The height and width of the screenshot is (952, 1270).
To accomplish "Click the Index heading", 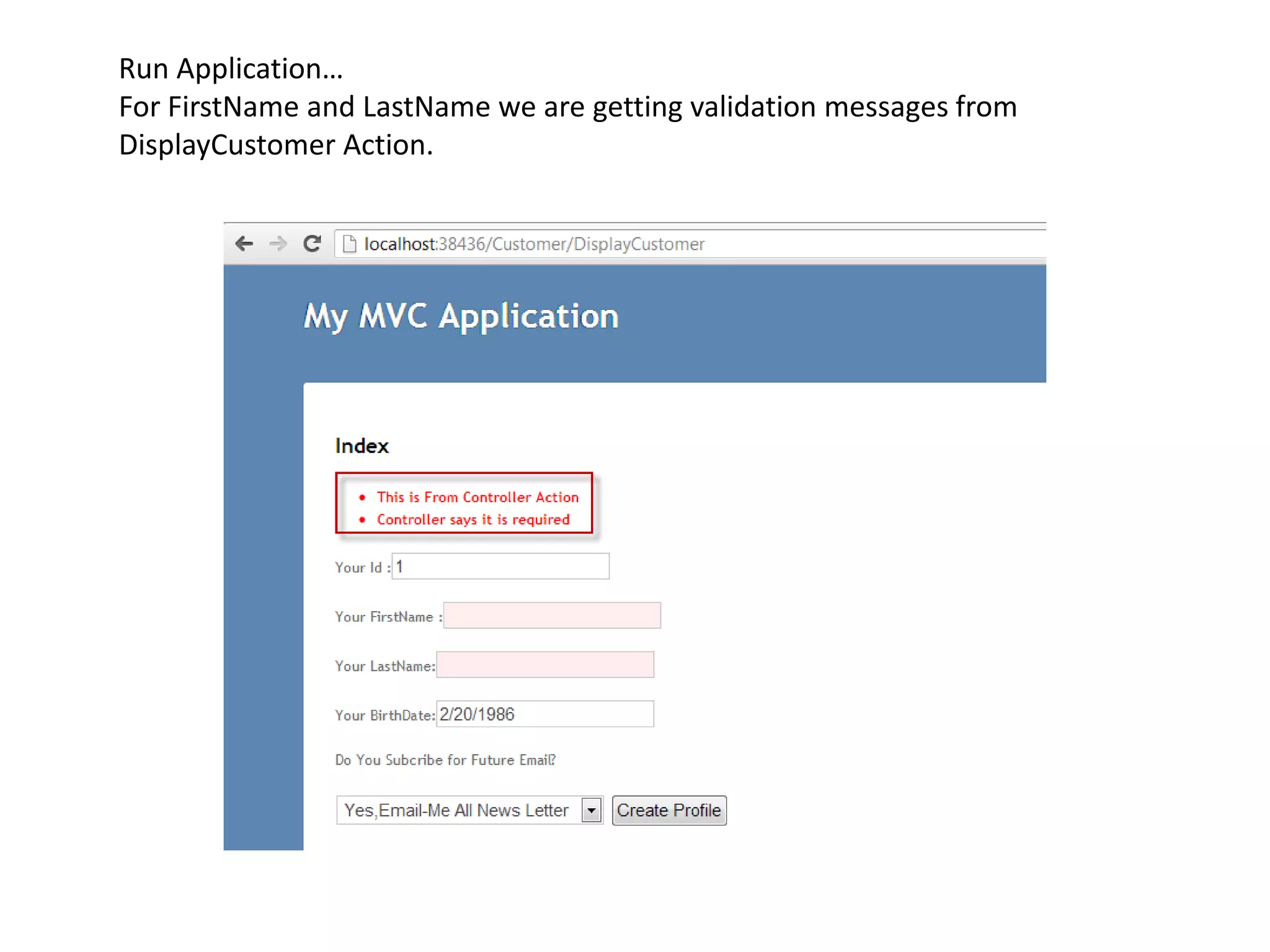I will coord(362,446).
